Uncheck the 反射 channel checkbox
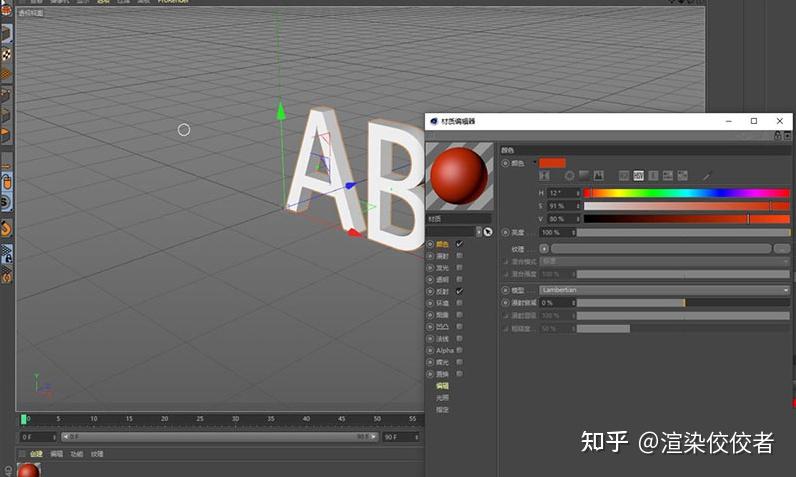Image resolution: width=796 pixels, height=477 pixels. pyautogui.click(x=459, y=291)
